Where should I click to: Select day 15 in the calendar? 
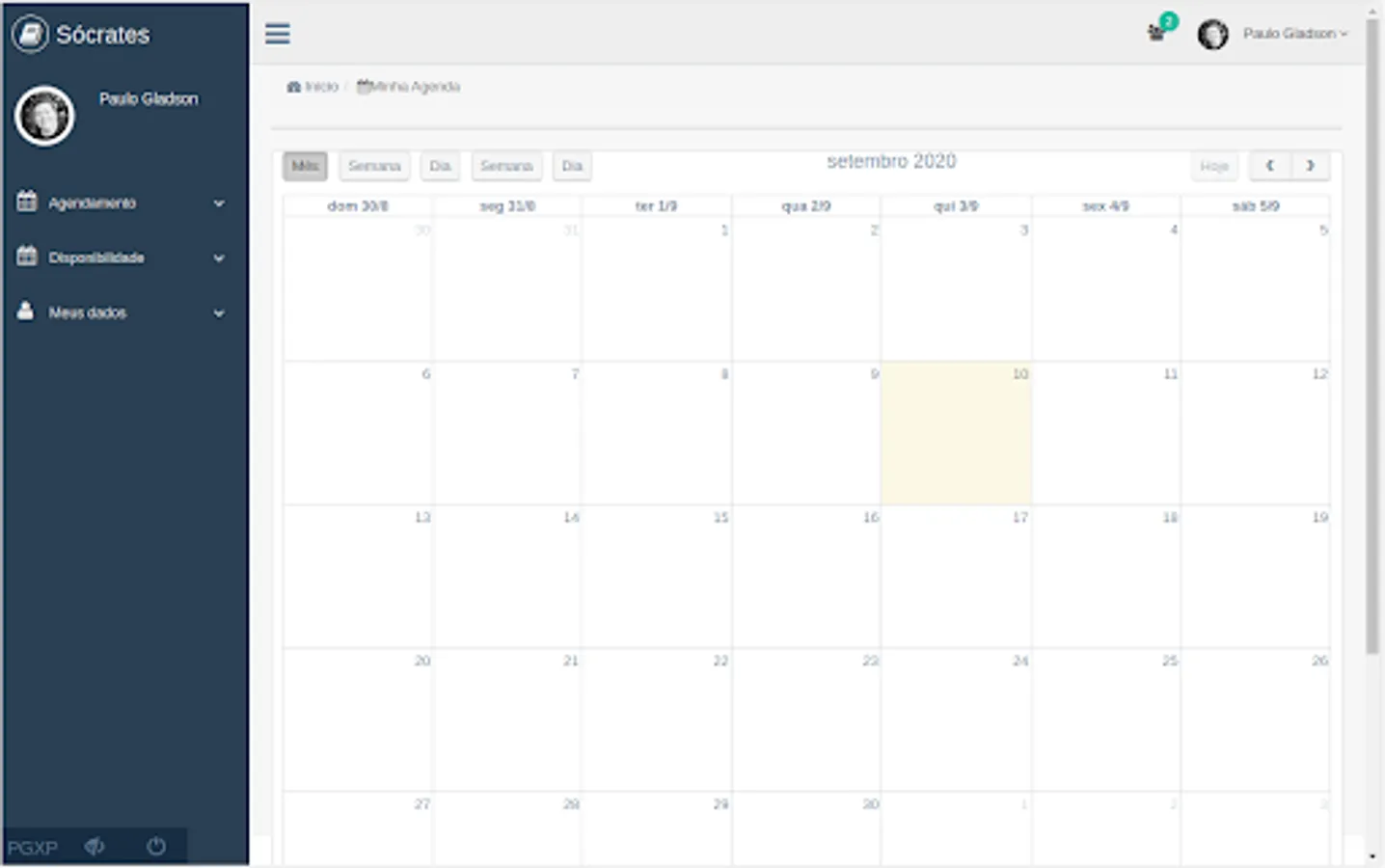pyautogui.click(x=657, y=577)
